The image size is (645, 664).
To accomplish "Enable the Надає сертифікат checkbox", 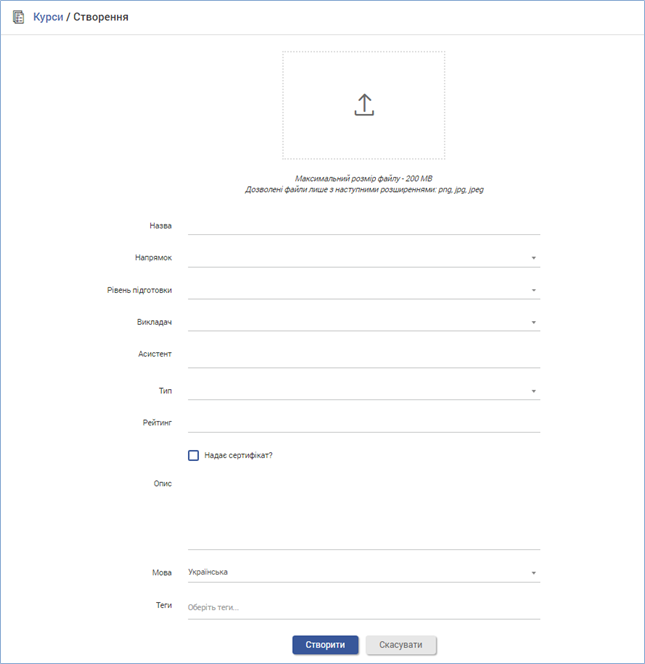I will tap(193, 455).
